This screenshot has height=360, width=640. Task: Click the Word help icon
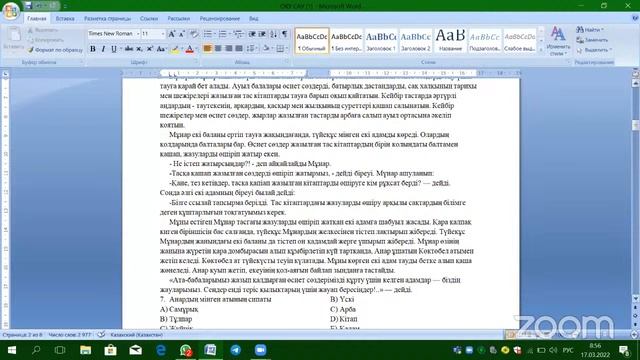[635, 18]
